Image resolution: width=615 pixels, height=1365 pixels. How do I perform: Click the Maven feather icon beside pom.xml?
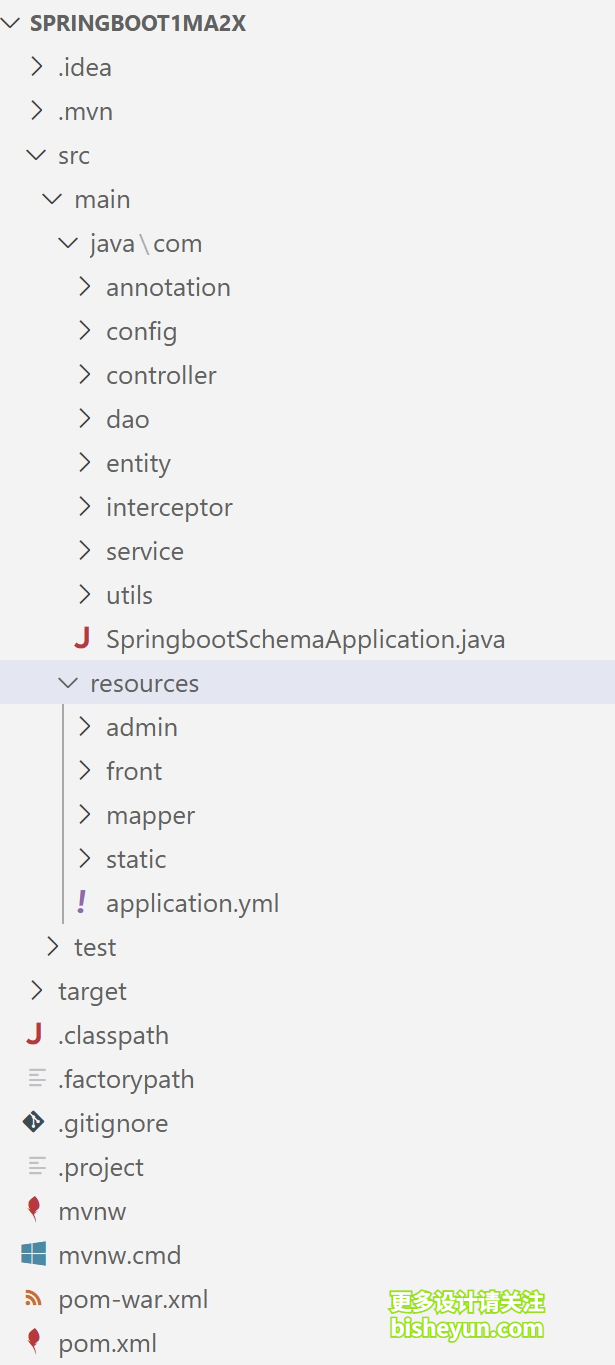tap(34, 1341)
